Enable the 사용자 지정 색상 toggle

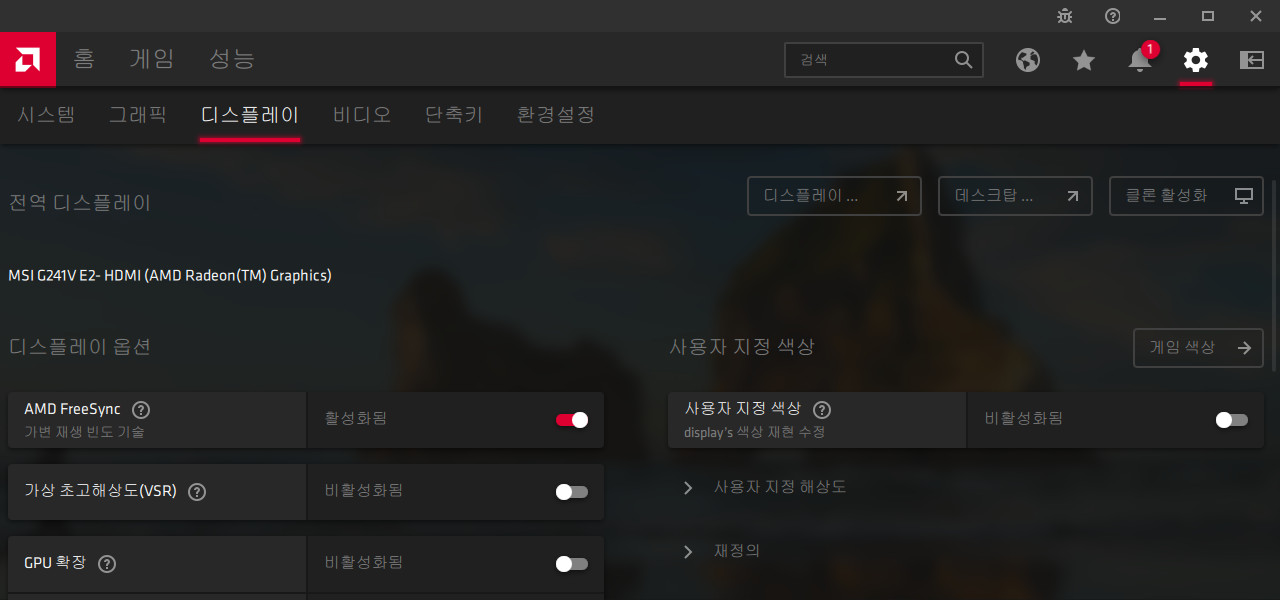click(1232, 420)
